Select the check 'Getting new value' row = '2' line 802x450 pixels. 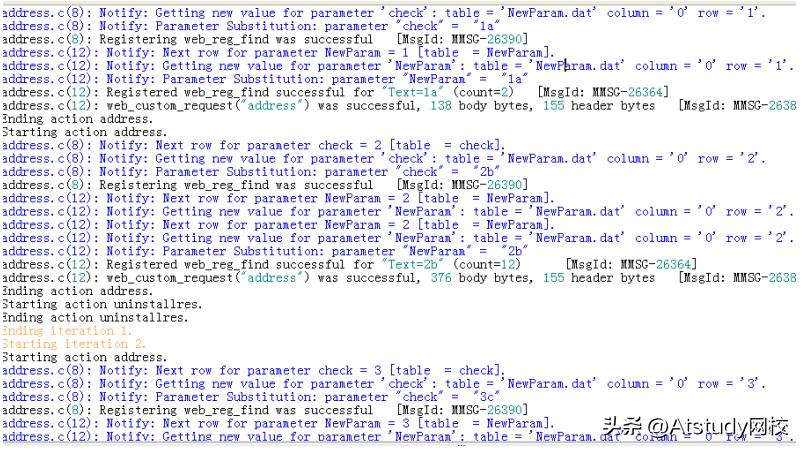pos(384,159)
